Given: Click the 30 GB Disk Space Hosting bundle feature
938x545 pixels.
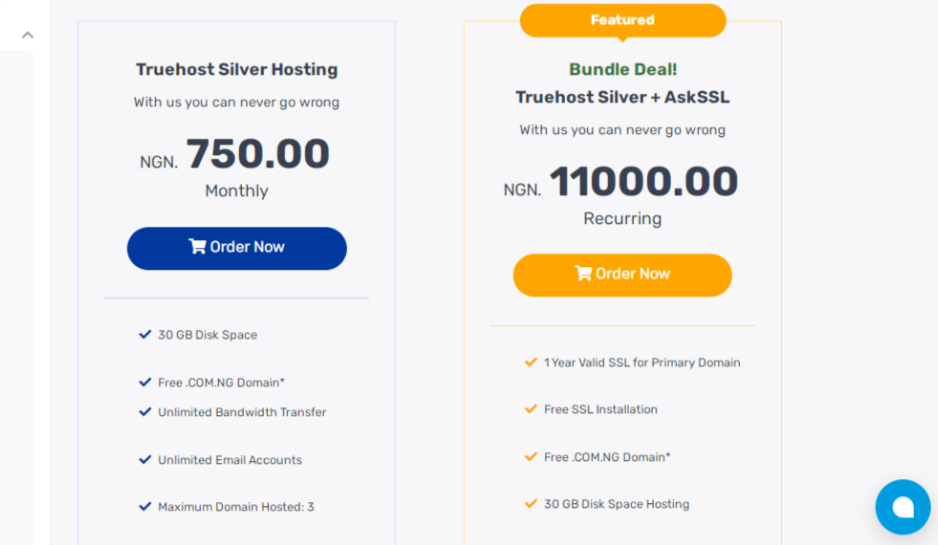Looking at the screenshot, I should [x=616, y=504].
